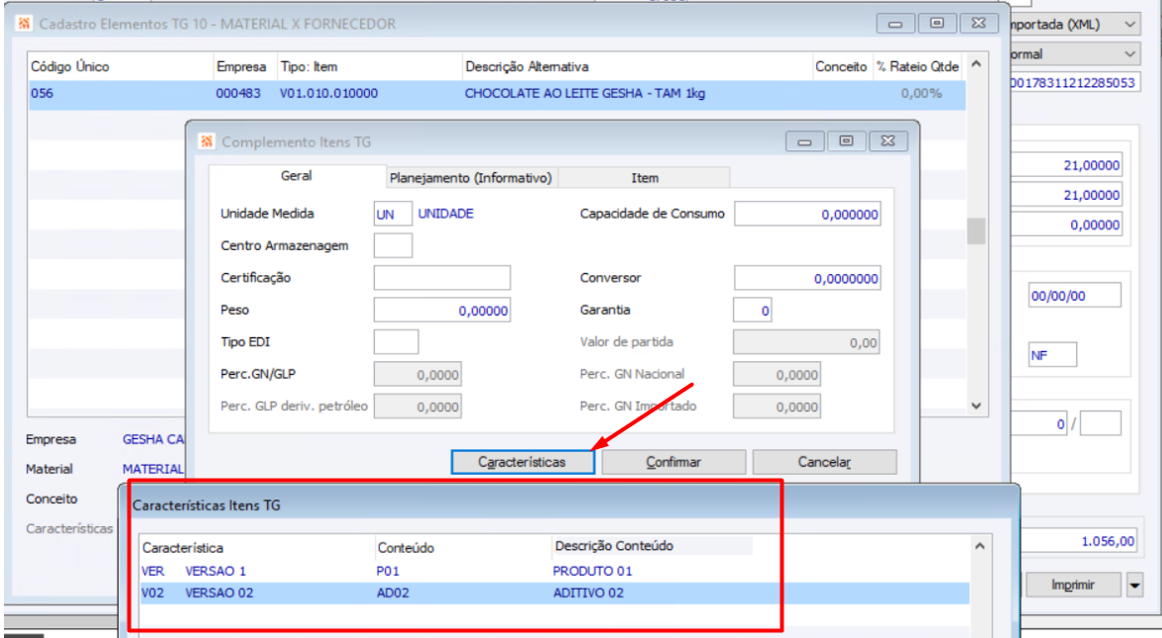The height and width of the screenshot is (638, 1162).
Task: Click the Unidade Medida UN field
Action: point(393,214)
